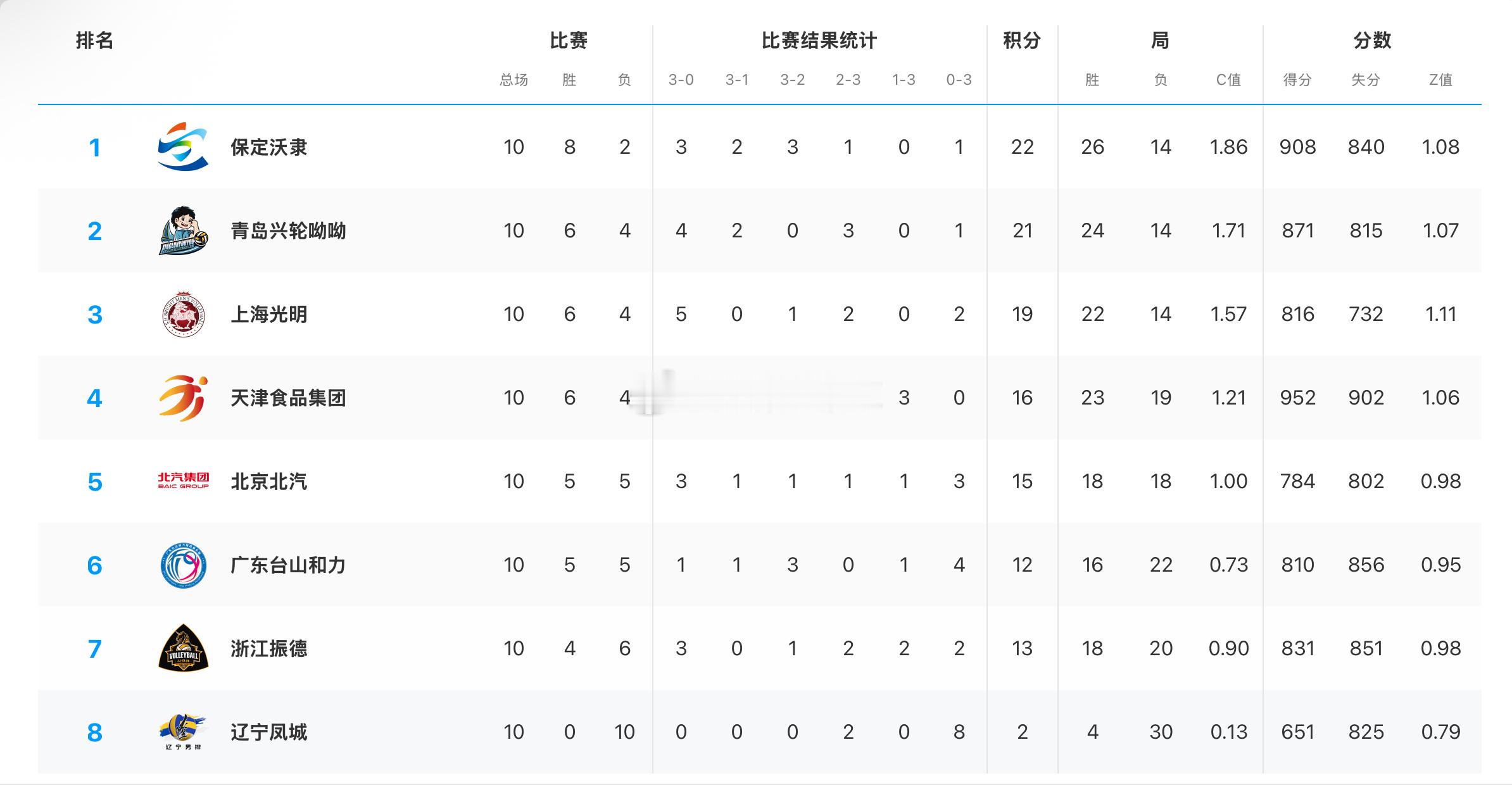Open the 辽宁凤城 team name link
Screen dimensions: 1512x785
(269, 732)
